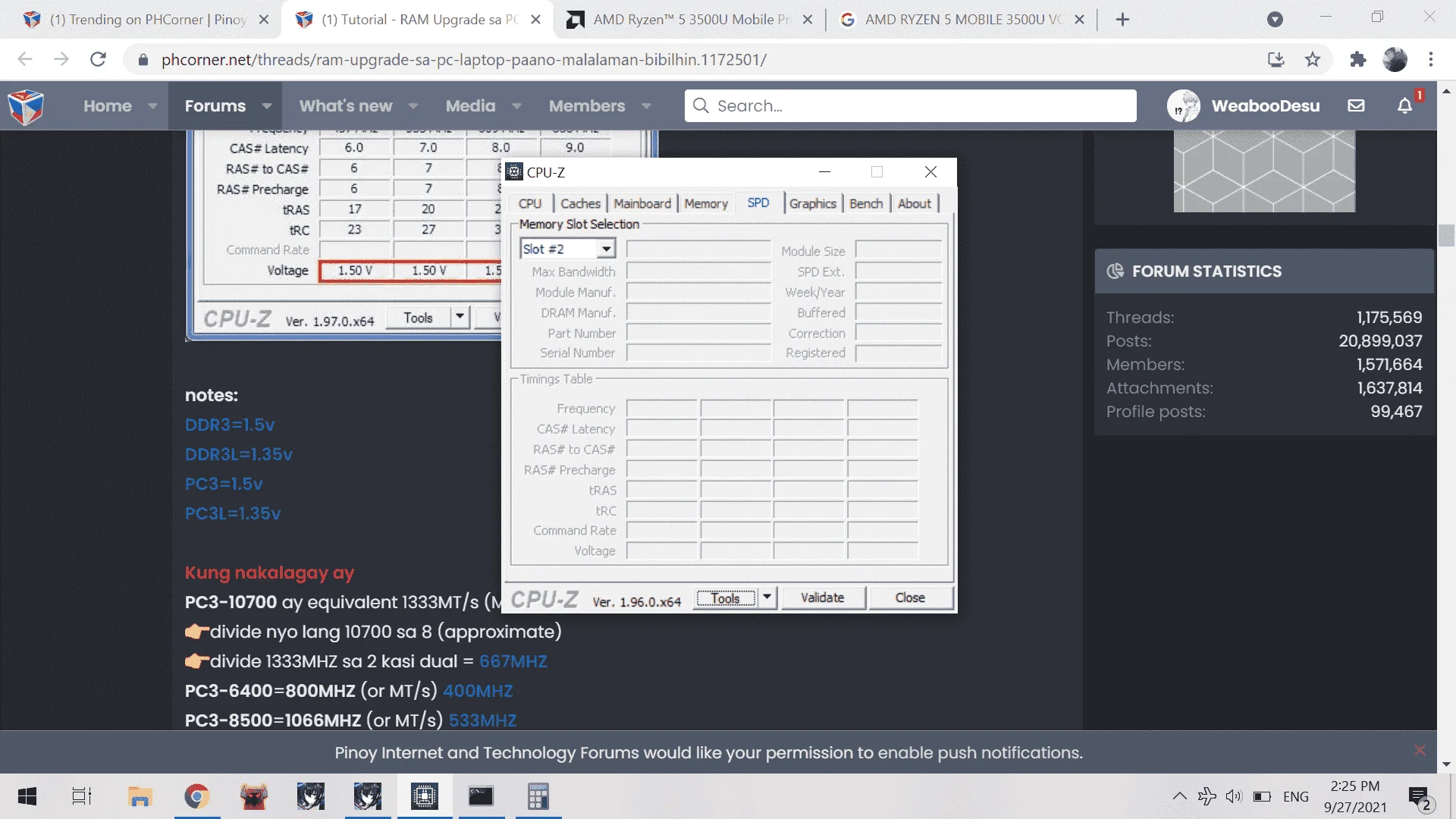1456x819 pixels.
Task: Click the Close button in CPU-Z
Action: (x=910, y=598)
